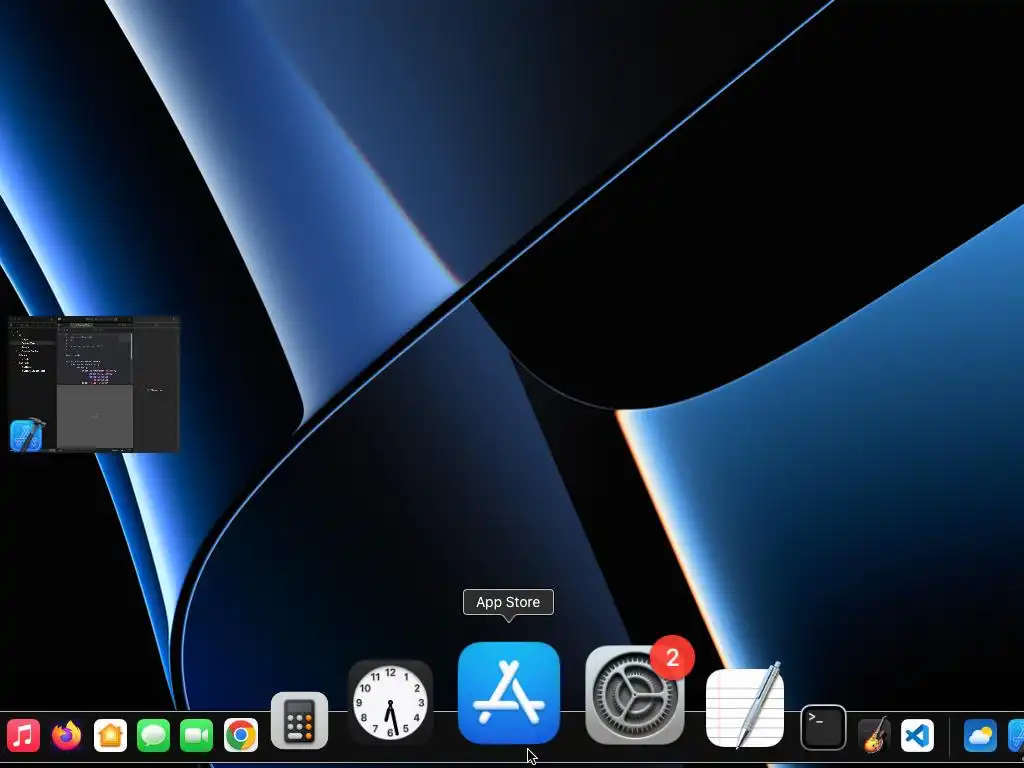Screen dimensions: 1024x768
Task: Launch FaceTime from the dock
Action: tap(197, 735)
